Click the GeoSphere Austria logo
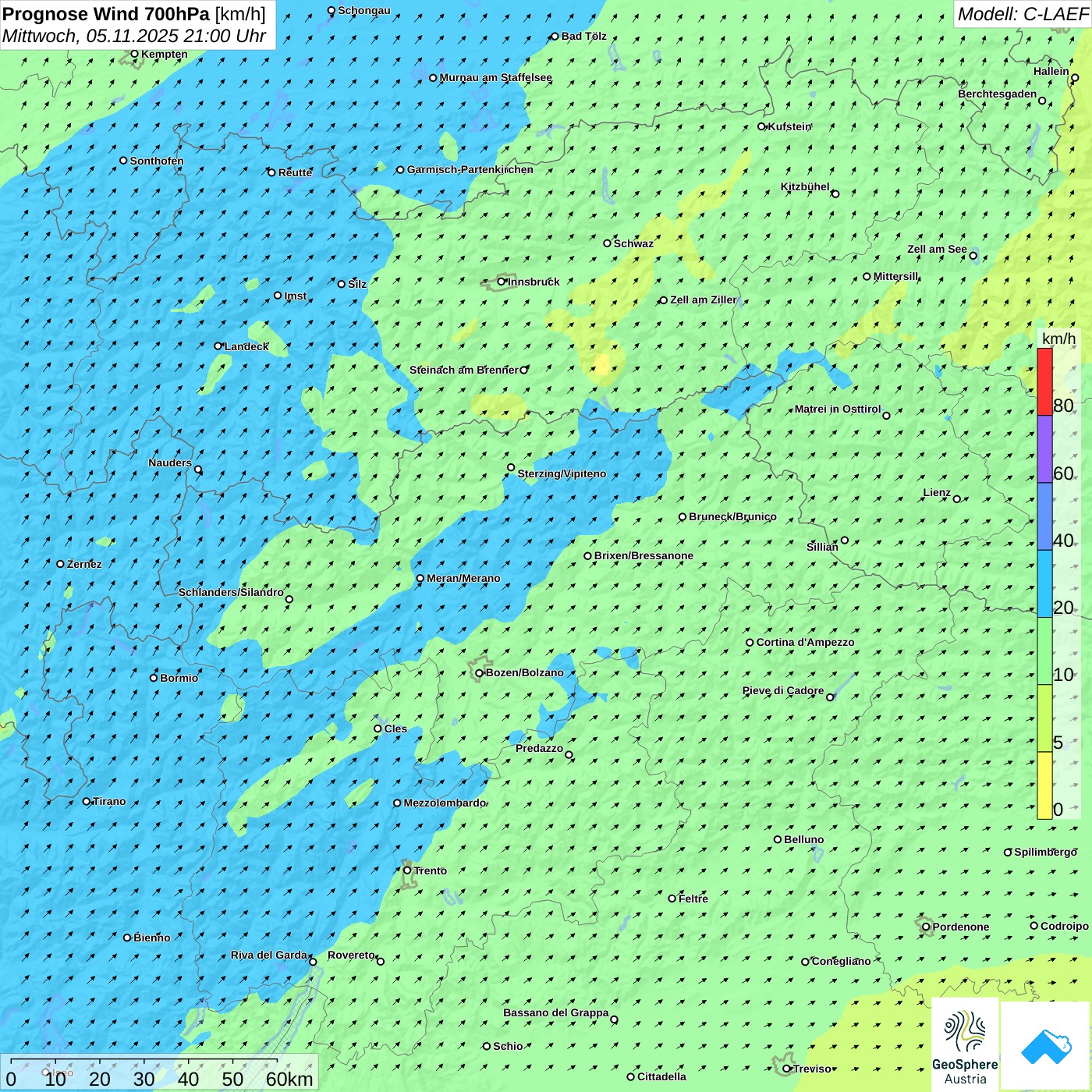Screen dimensions: 1092x1092 [965, 1045]
